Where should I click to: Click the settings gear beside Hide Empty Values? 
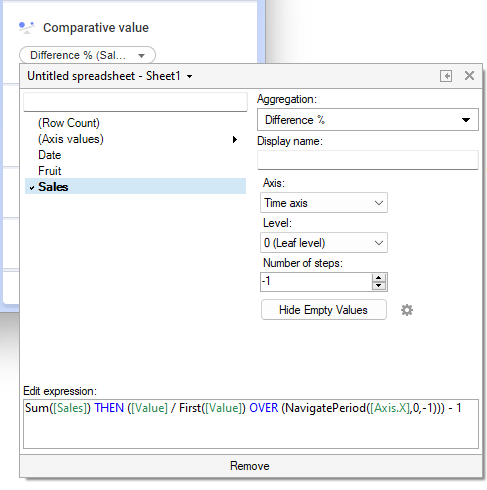(x=407, y=310)
